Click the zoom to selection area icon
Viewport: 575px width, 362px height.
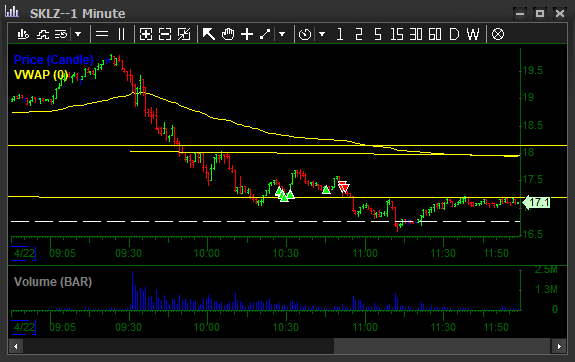pos(184,34)
